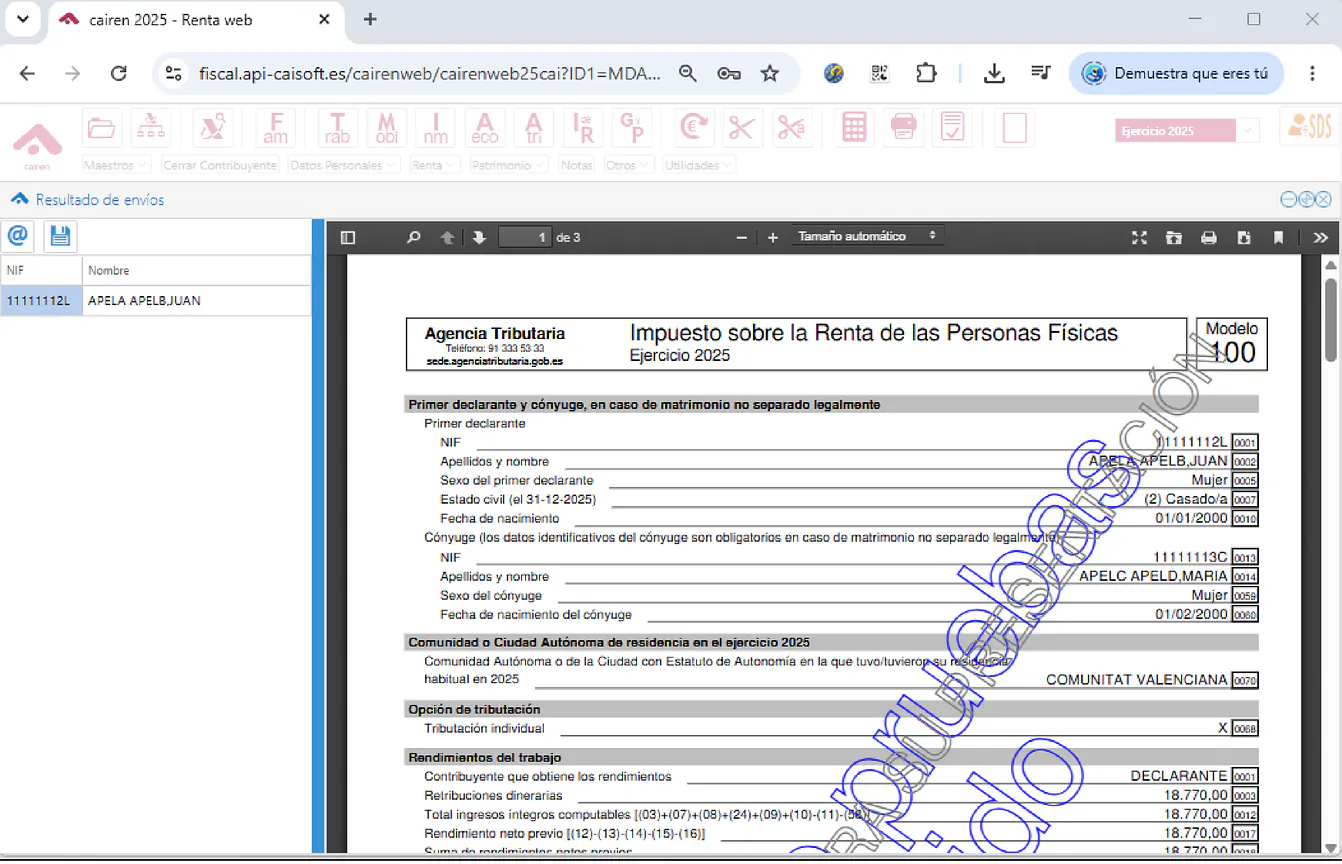
Task: Download the PDF document
Action: [x=1244, y=237]
